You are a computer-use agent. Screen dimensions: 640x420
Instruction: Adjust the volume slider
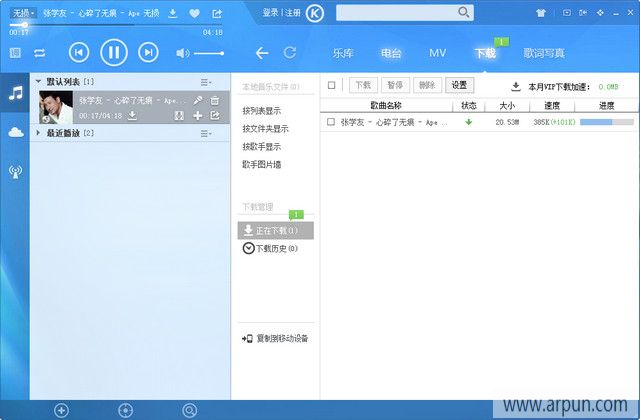pyautogui.click(x=209, y=53)
